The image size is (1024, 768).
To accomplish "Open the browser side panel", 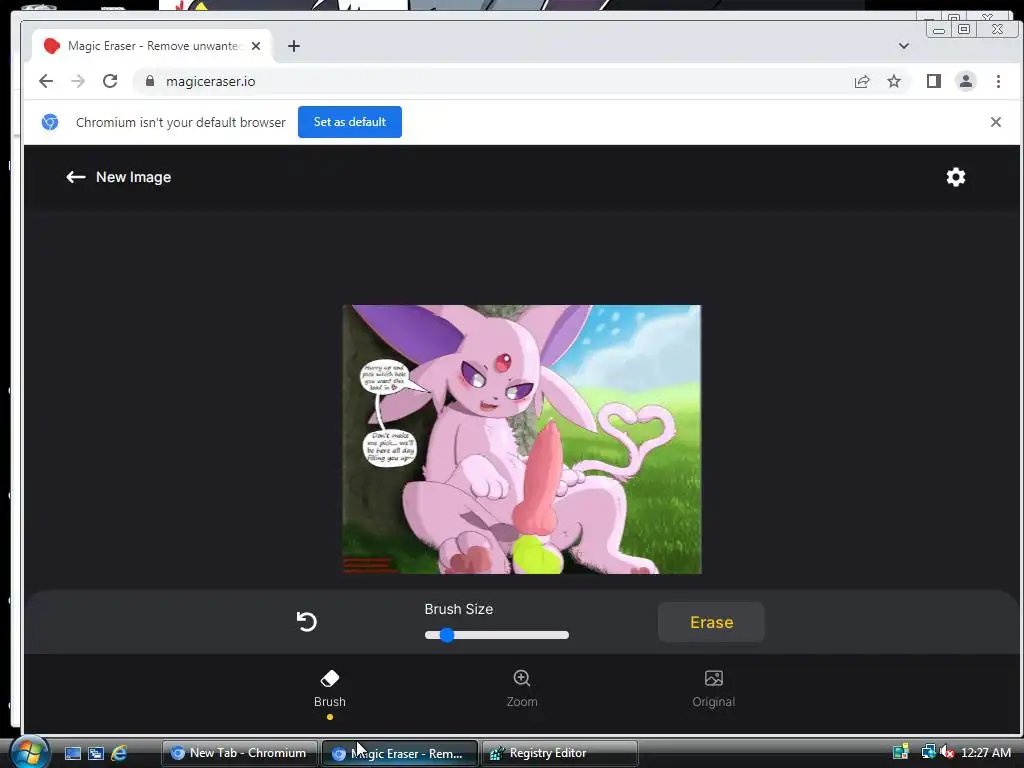I will click(934, 81).
